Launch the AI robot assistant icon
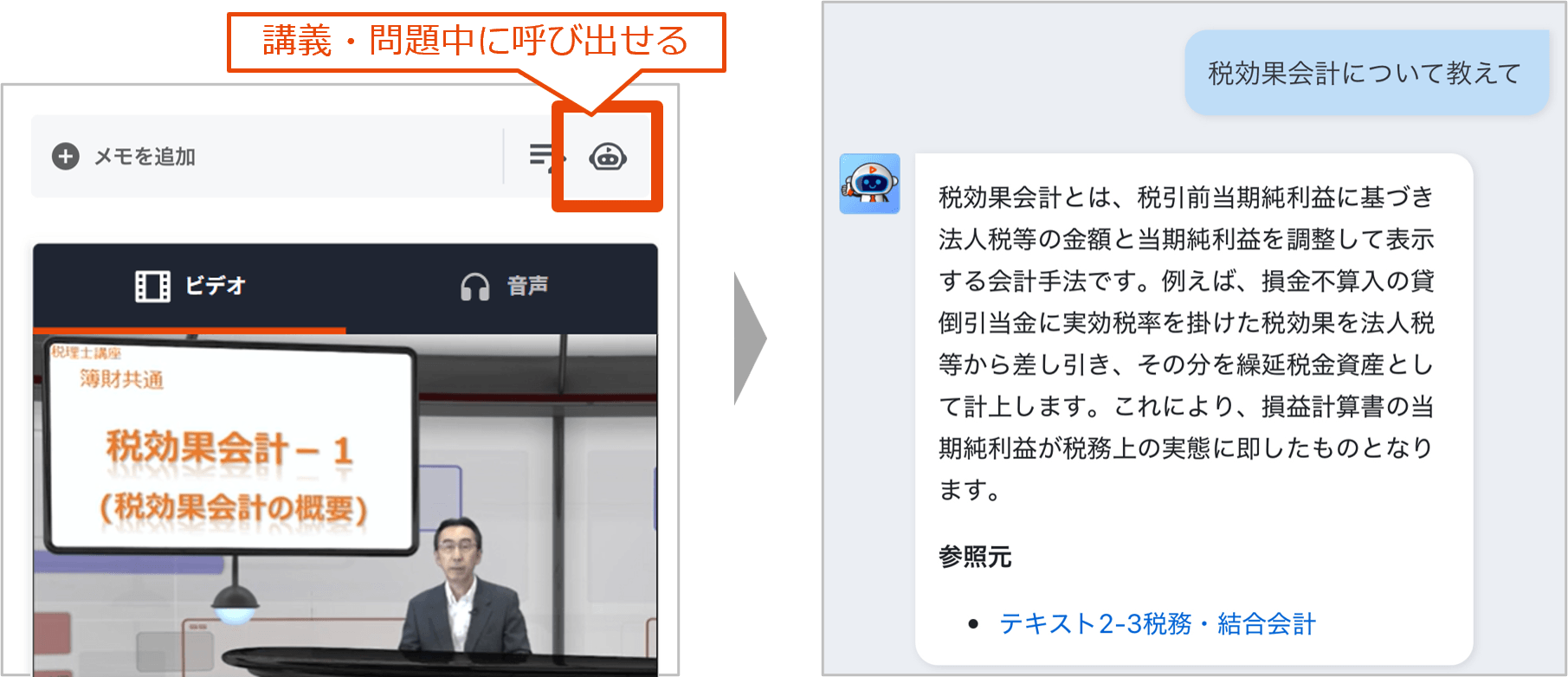 (608, 157)
